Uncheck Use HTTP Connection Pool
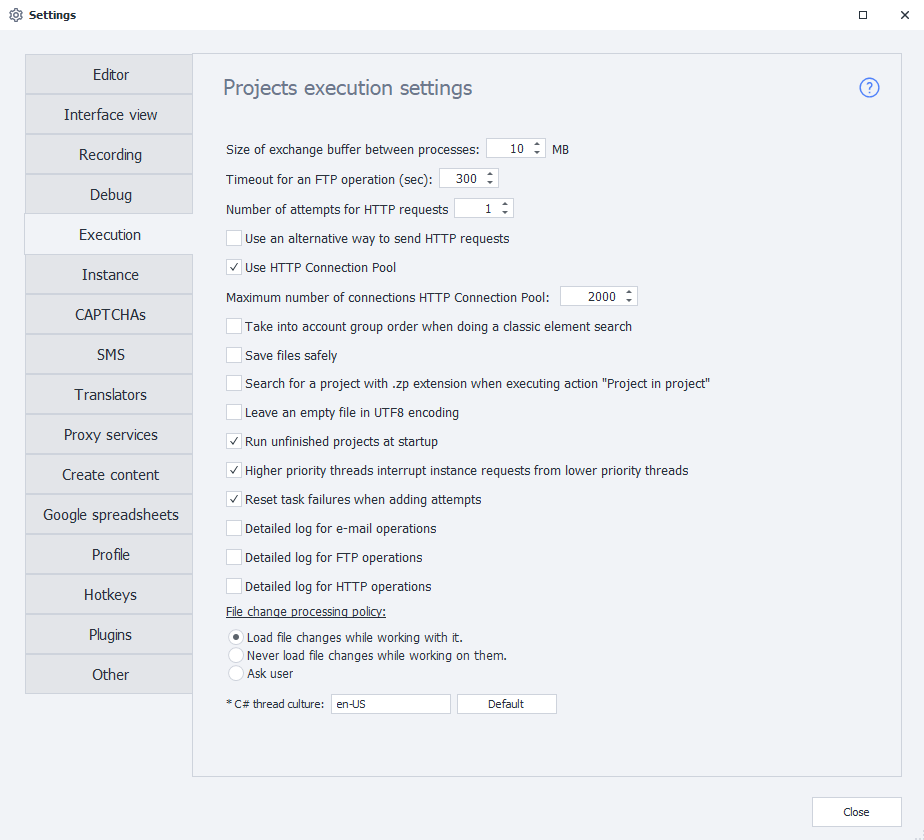Viewport: 924px width, 840px height. [234, 268]
